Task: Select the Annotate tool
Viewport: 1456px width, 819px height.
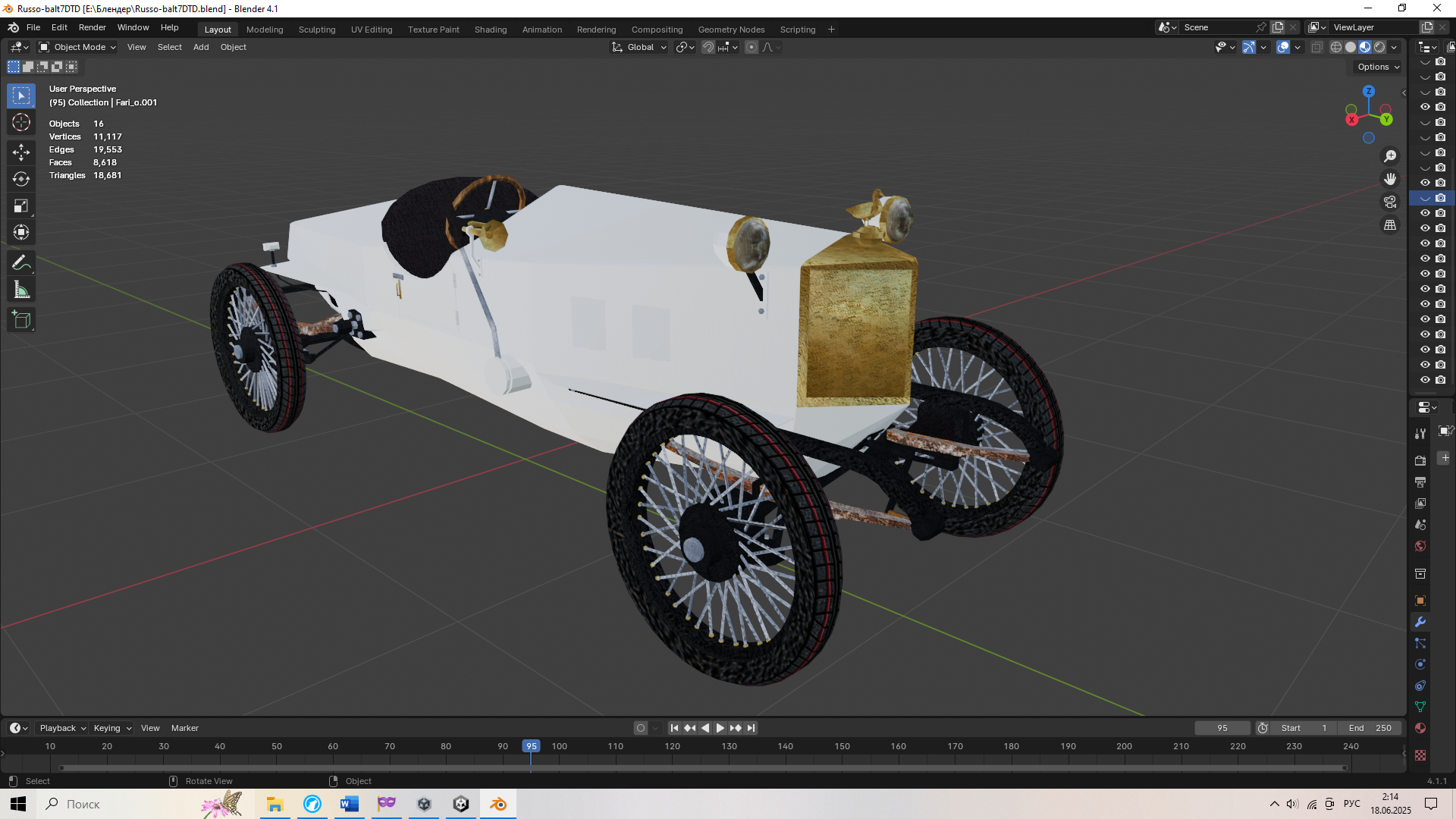Action: pos(21,263)
